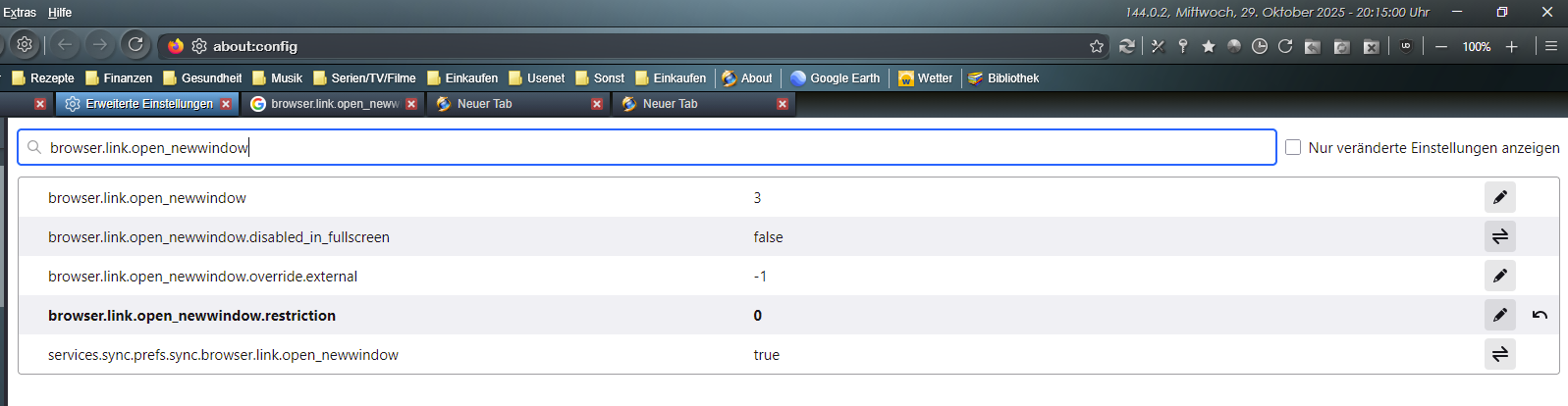The width and height of the screenshot is (1568, 406).
Task: Reload the page using the toolbar
Action: pos(135,44)
